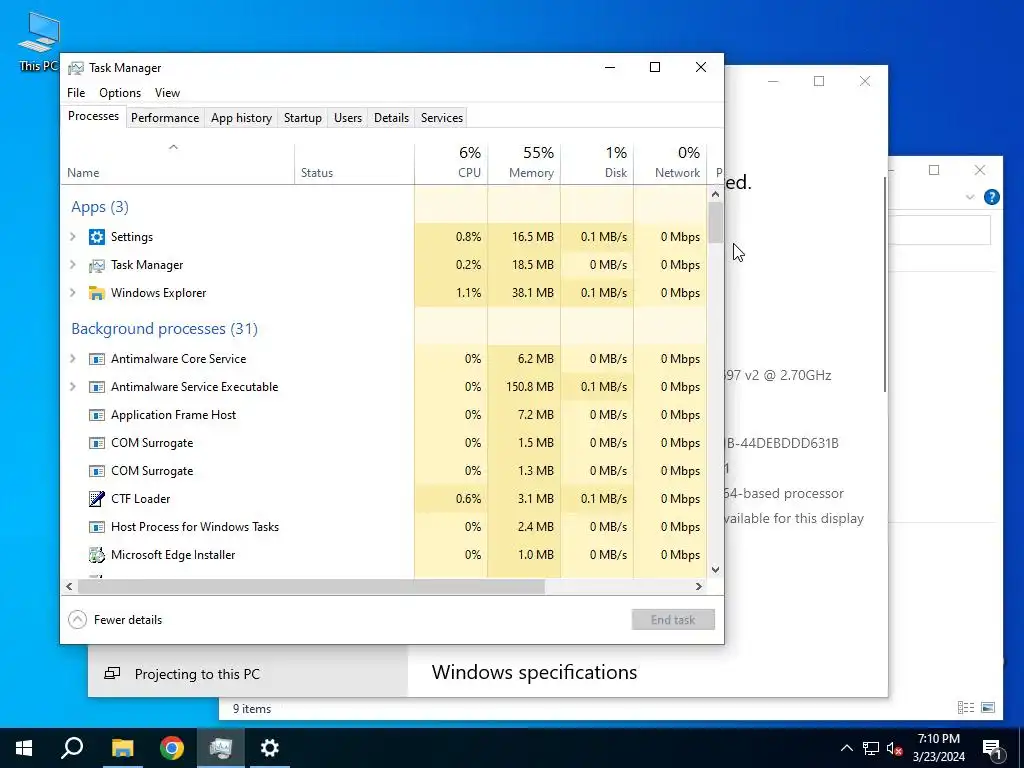The width and height of the screenshot is (1024, 768).
Task: Open Projecting to this PC in Settings
Action: 248,673
